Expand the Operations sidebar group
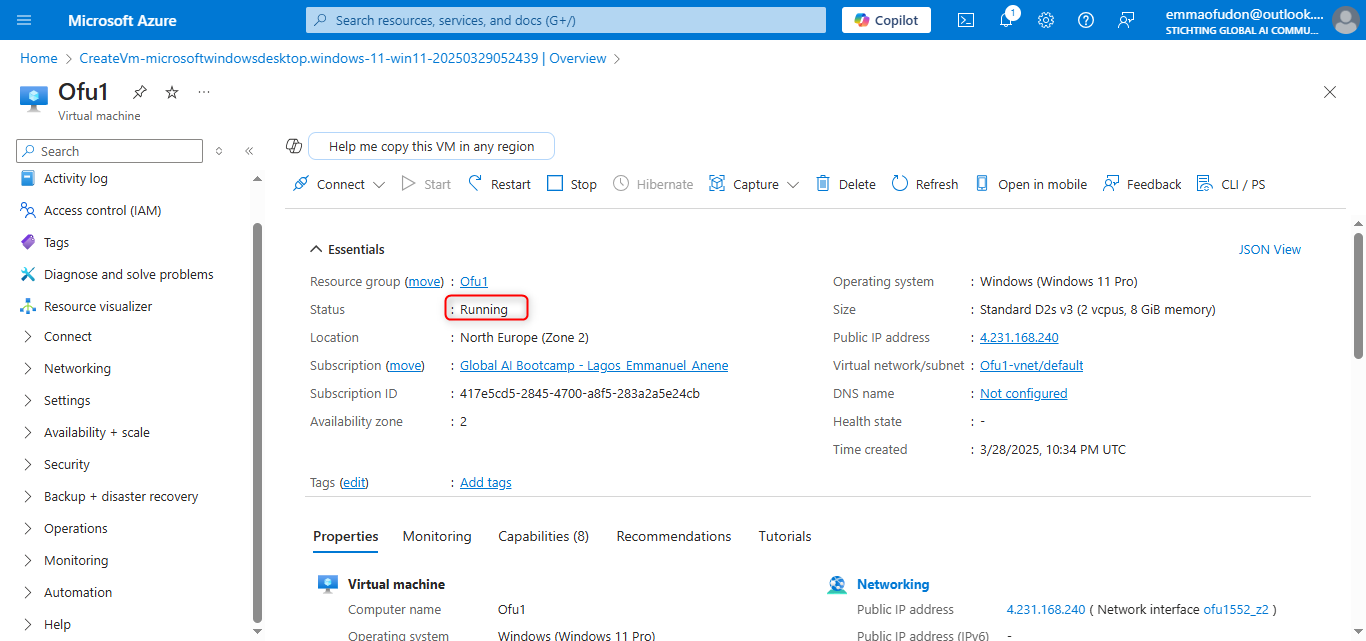 click(x=76, y=529)
